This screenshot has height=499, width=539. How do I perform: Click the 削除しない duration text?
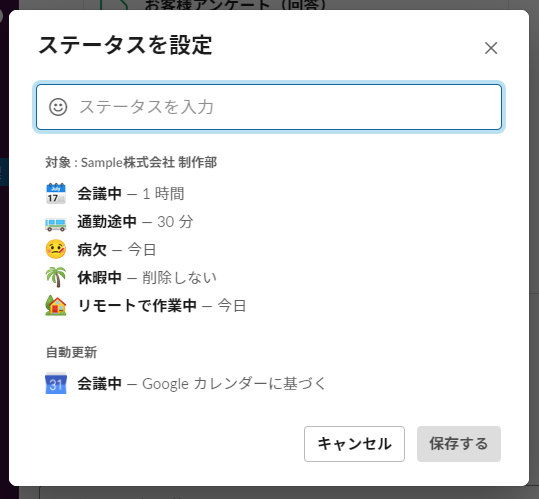point(179,278)
